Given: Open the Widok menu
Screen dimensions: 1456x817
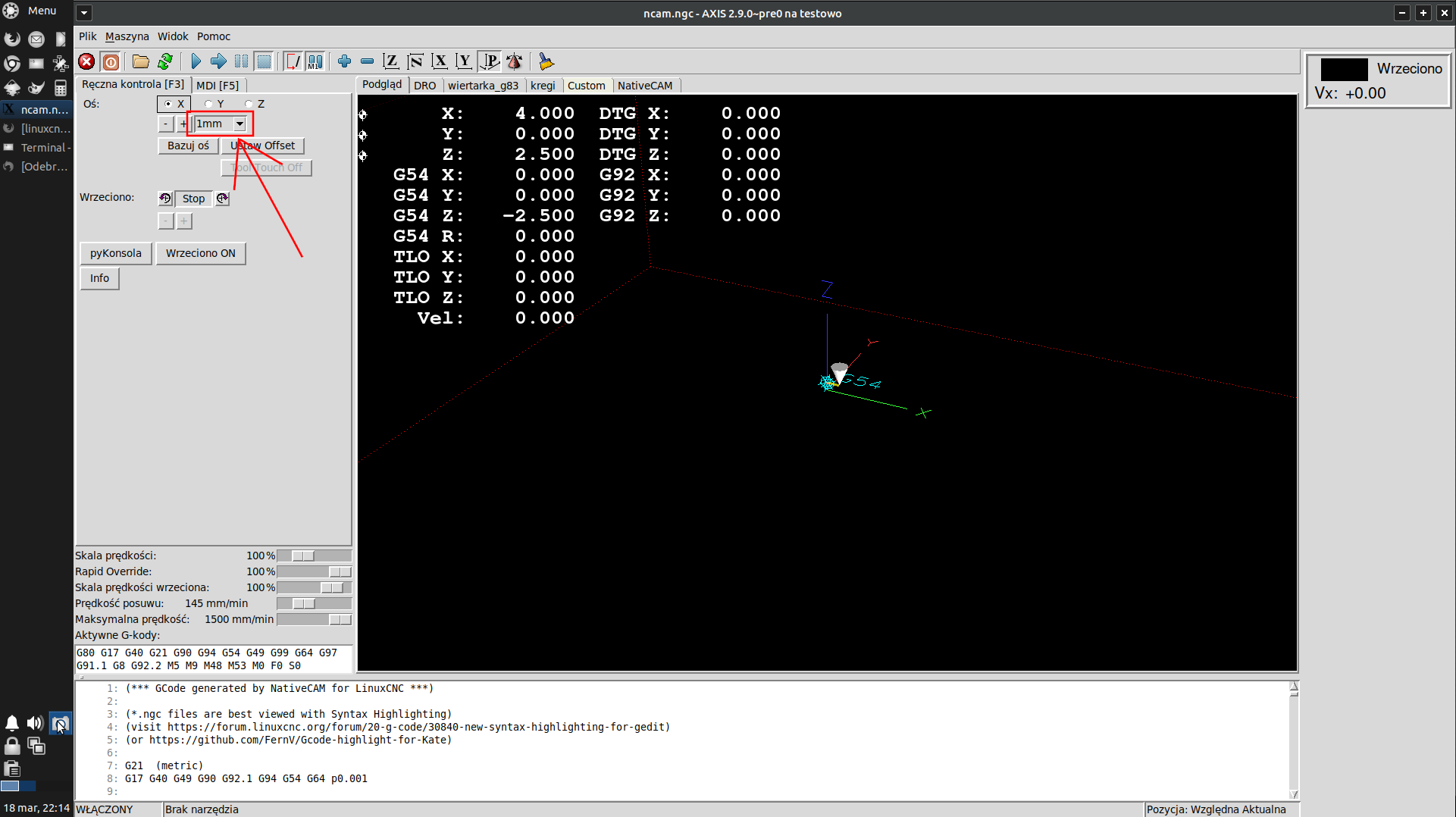Looking at the screenshot, I should click(173, 36).
